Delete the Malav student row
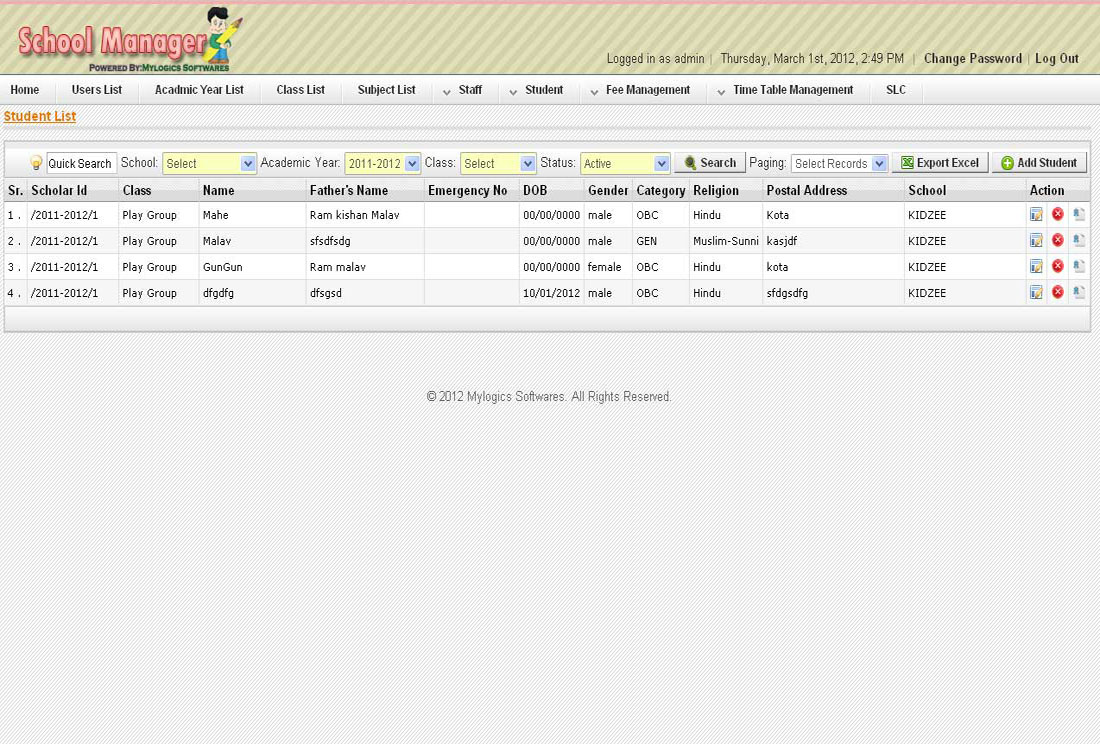 pyautogui.click(x=1058, y=241)
